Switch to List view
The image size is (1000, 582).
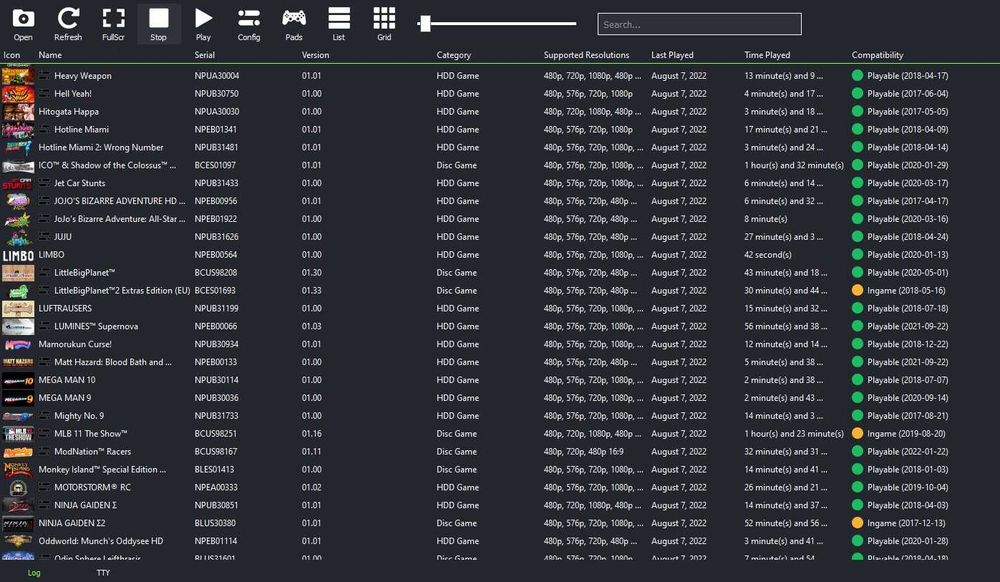339,24
